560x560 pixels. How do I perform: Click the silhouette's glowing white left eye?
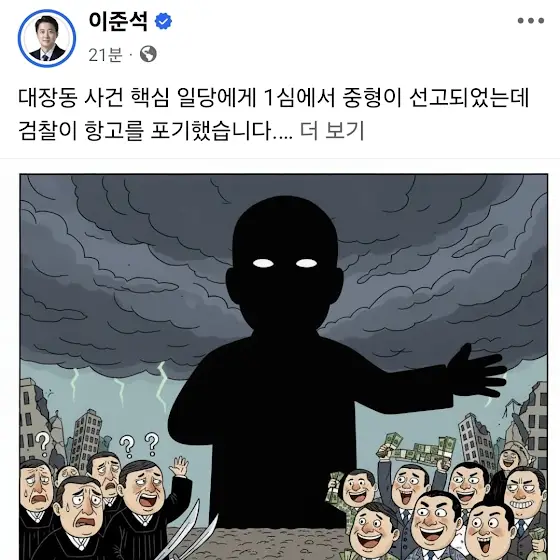tap(263, 264)
